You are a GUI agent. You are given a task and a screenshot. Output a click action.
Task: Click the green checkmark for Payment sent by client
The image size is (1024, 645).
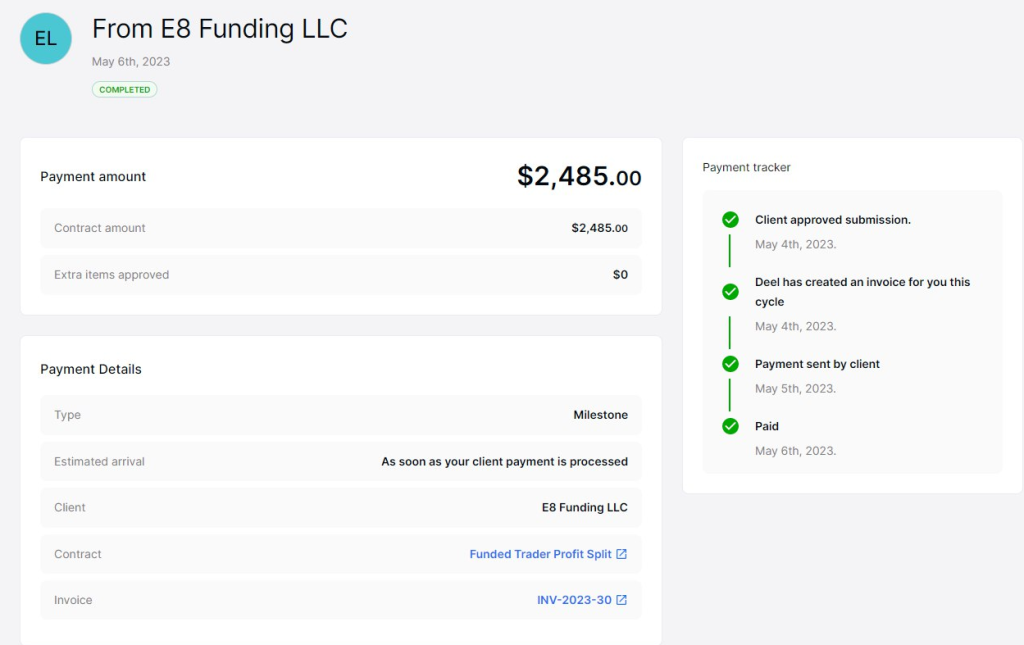tap(730, 364)
